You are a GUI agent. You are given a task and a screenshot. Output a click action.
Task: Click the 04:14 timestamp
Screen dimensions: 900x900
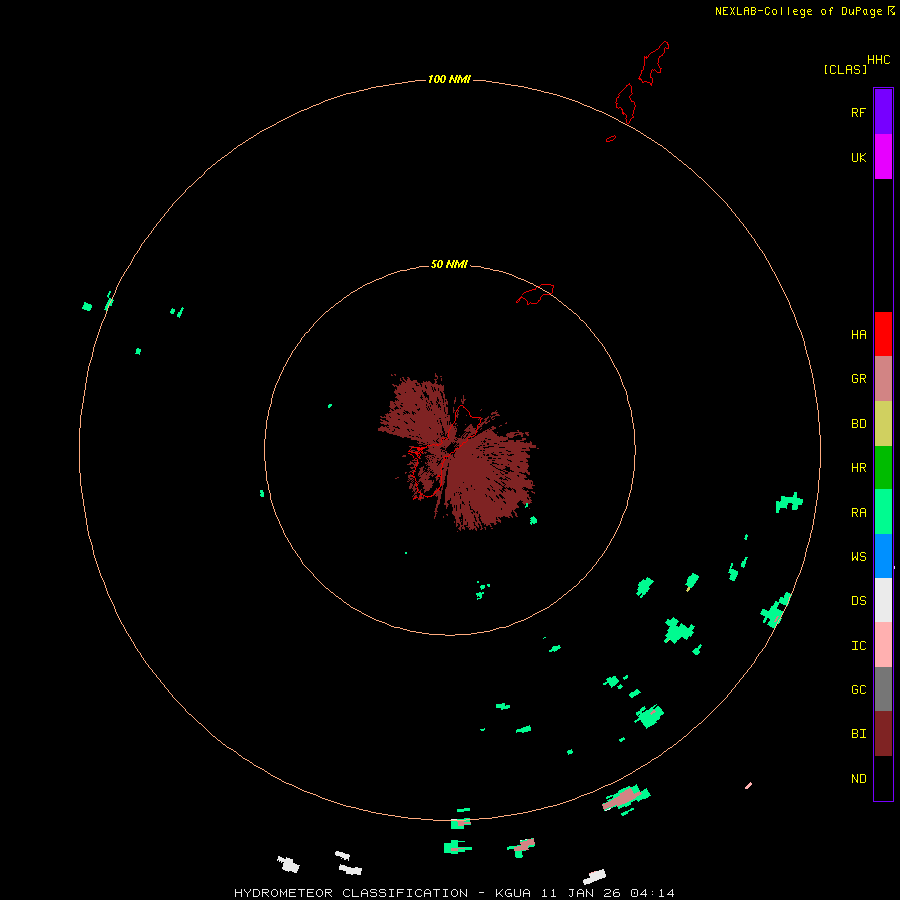[x=652, y=893]
